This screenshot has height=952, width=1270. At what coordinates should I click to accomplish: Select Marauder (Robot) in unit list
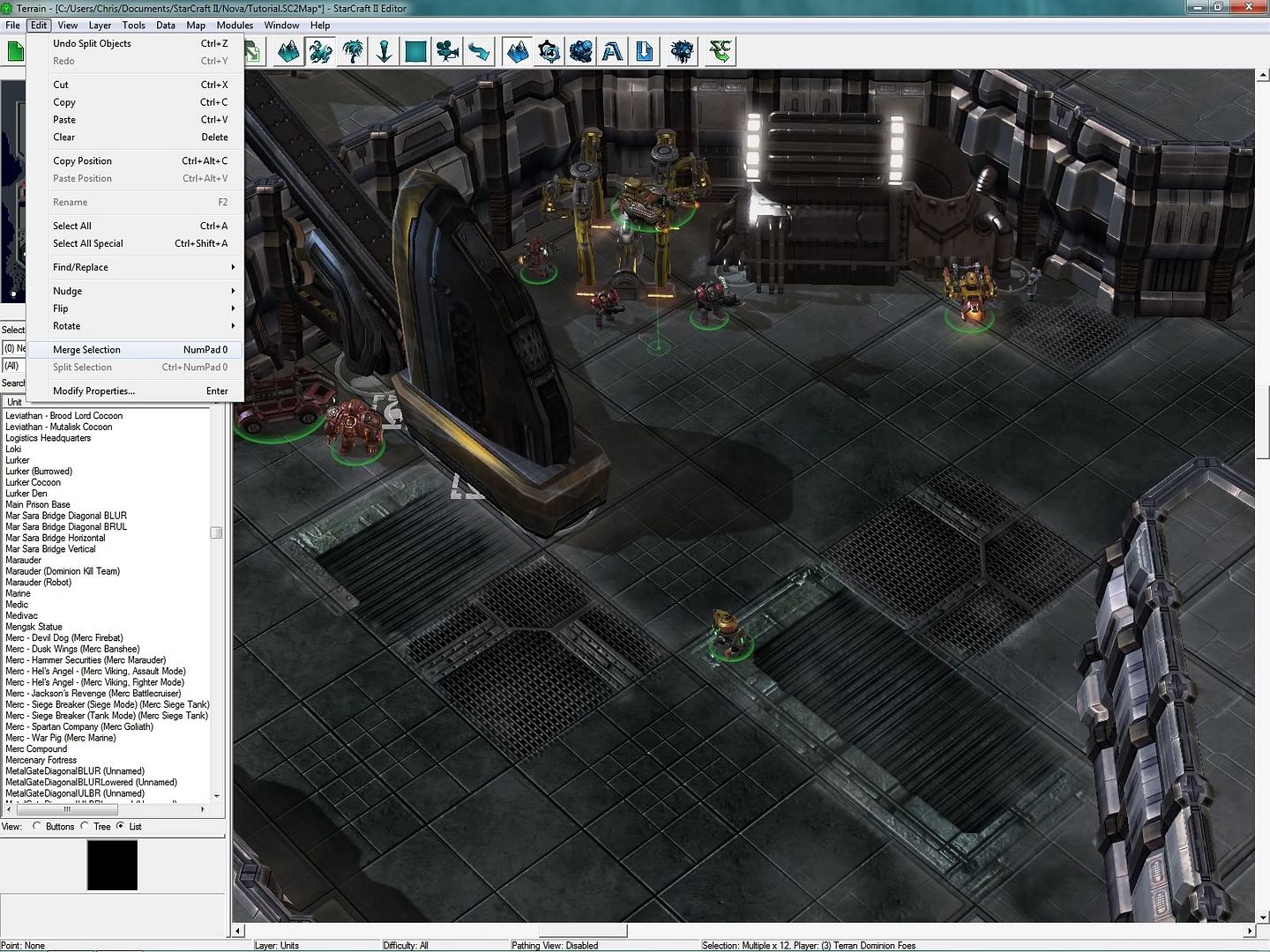pyautogui.click(x=38, y=582)
